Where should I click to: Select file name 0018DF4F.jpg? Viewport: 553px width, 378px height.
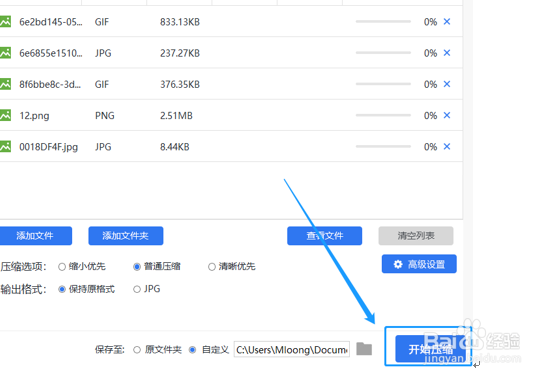click(x=49, y=147)
